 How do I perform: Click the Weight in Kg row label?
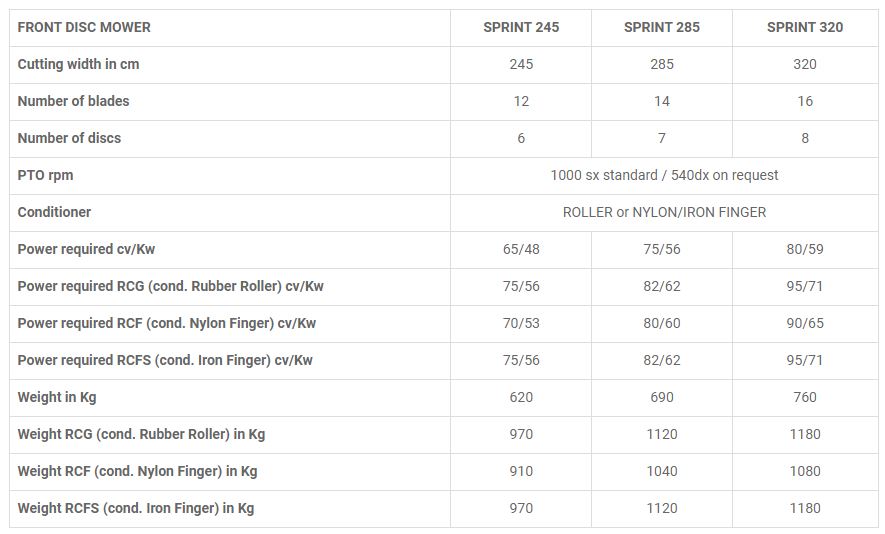[x=57, y=397]
